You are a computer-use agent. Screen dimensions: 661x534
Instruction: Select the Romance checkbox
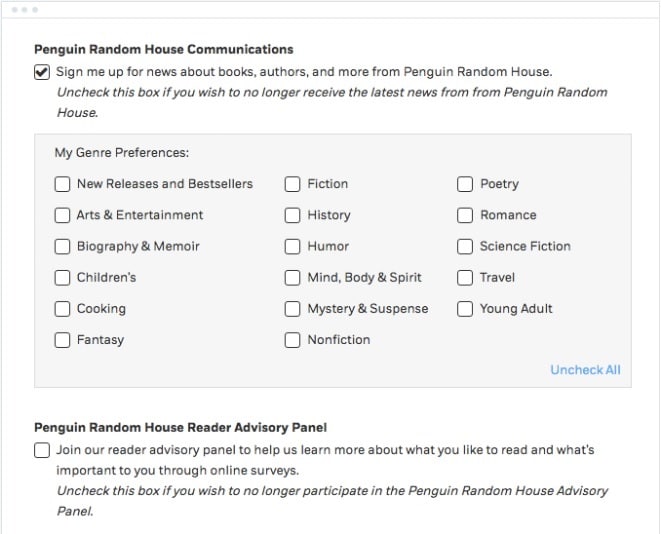tap(465, 215)
